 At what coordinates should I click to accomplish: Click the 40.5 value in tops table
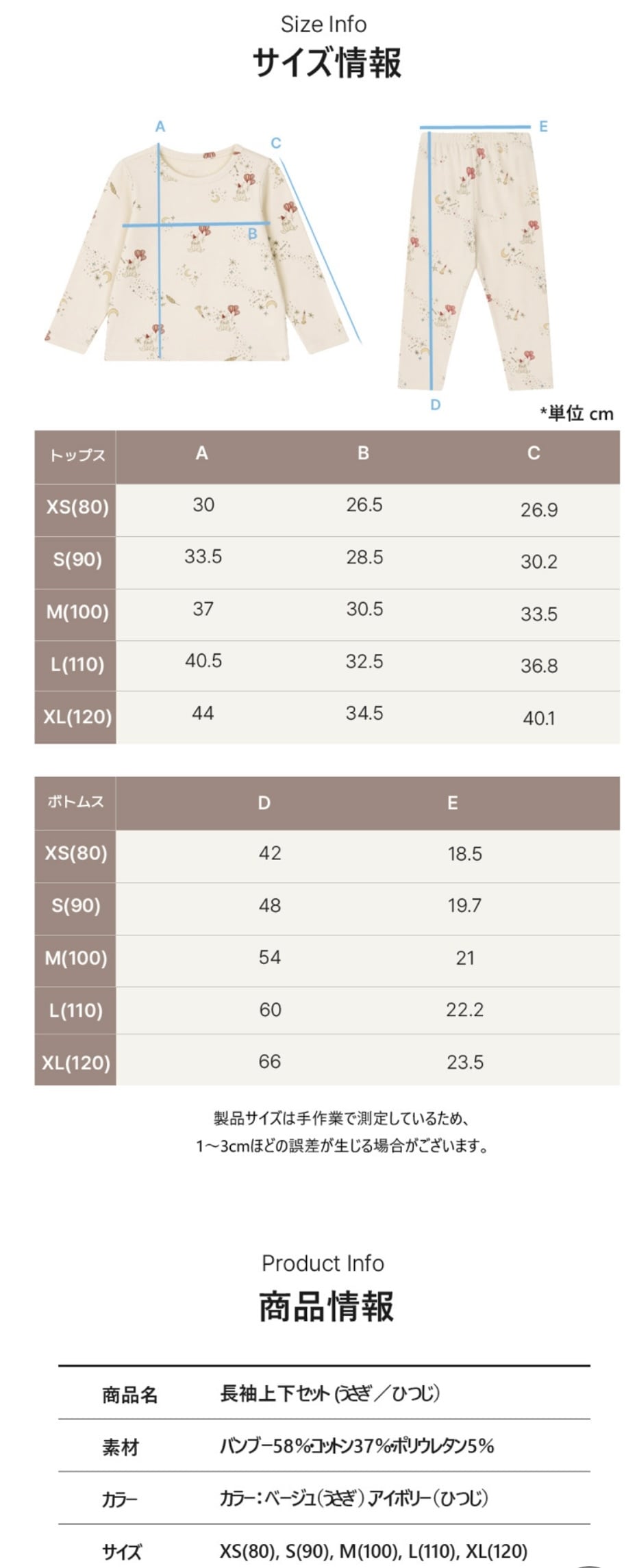tap(203, 661)
